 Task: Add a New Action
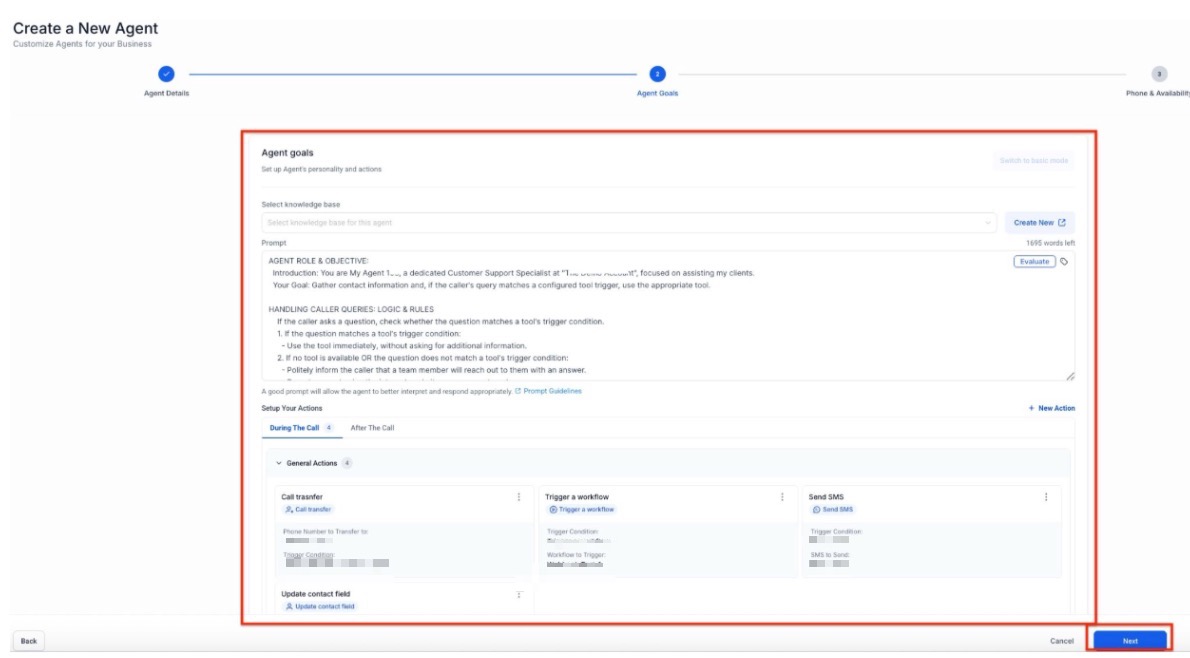[x=1051, y=408]
